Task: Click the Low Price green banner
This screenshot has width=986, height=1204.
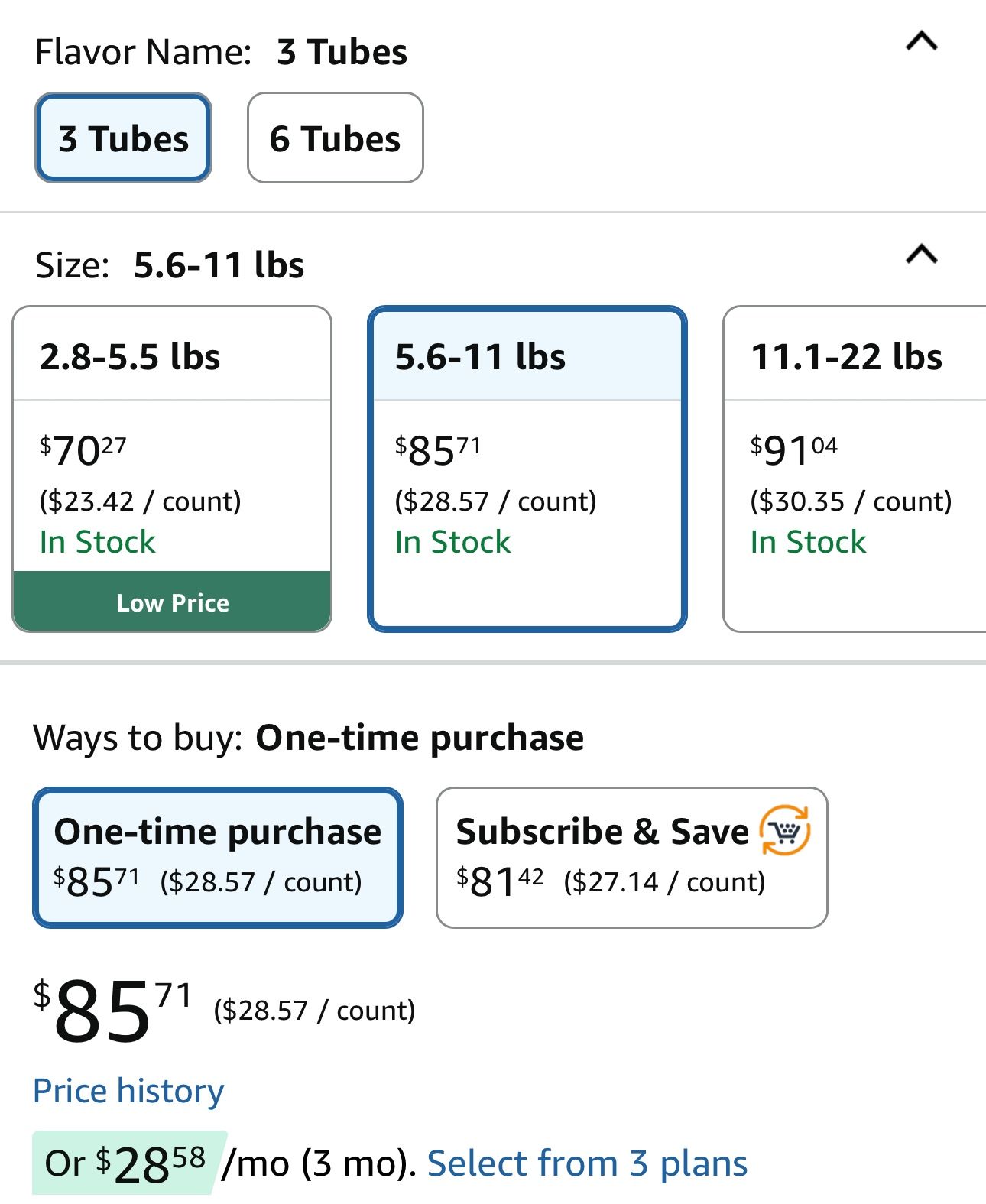Action: tap(172, 602)
